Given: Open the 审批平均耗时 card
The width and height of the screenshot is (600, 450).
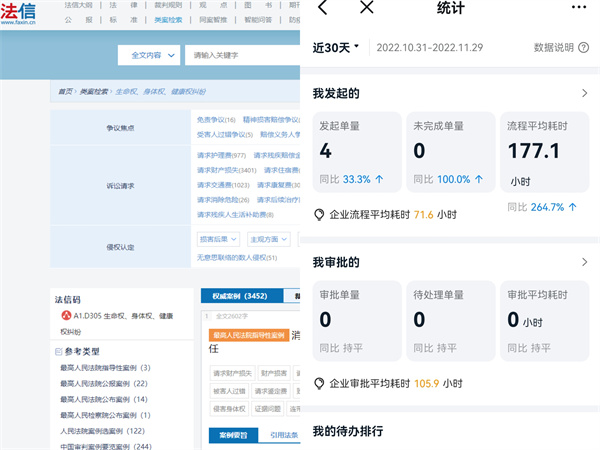Looking at the screenshot, I should [545, 321].
